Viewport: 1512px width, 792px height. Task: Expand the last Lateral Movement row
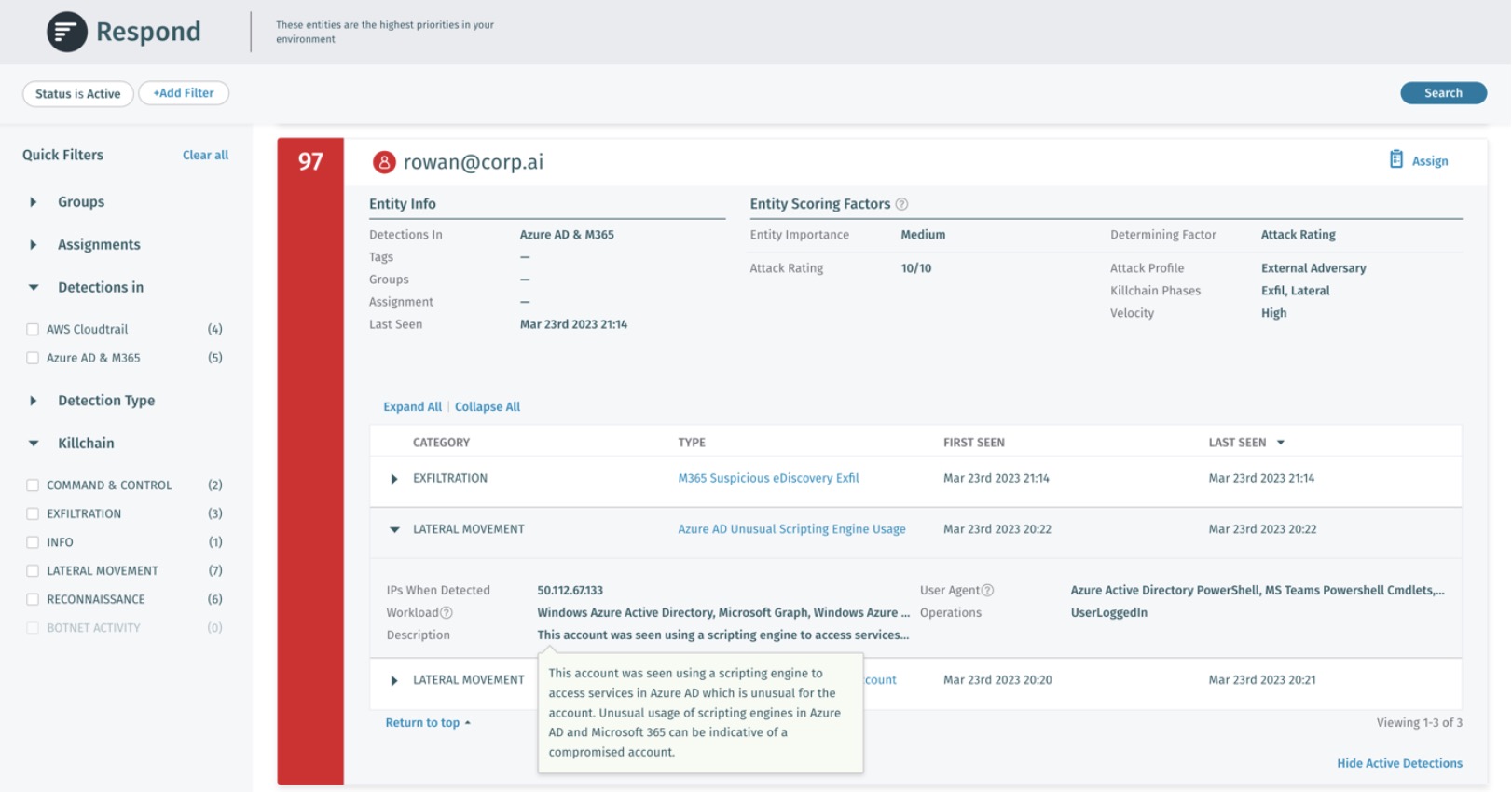click(x=394, y=681)
